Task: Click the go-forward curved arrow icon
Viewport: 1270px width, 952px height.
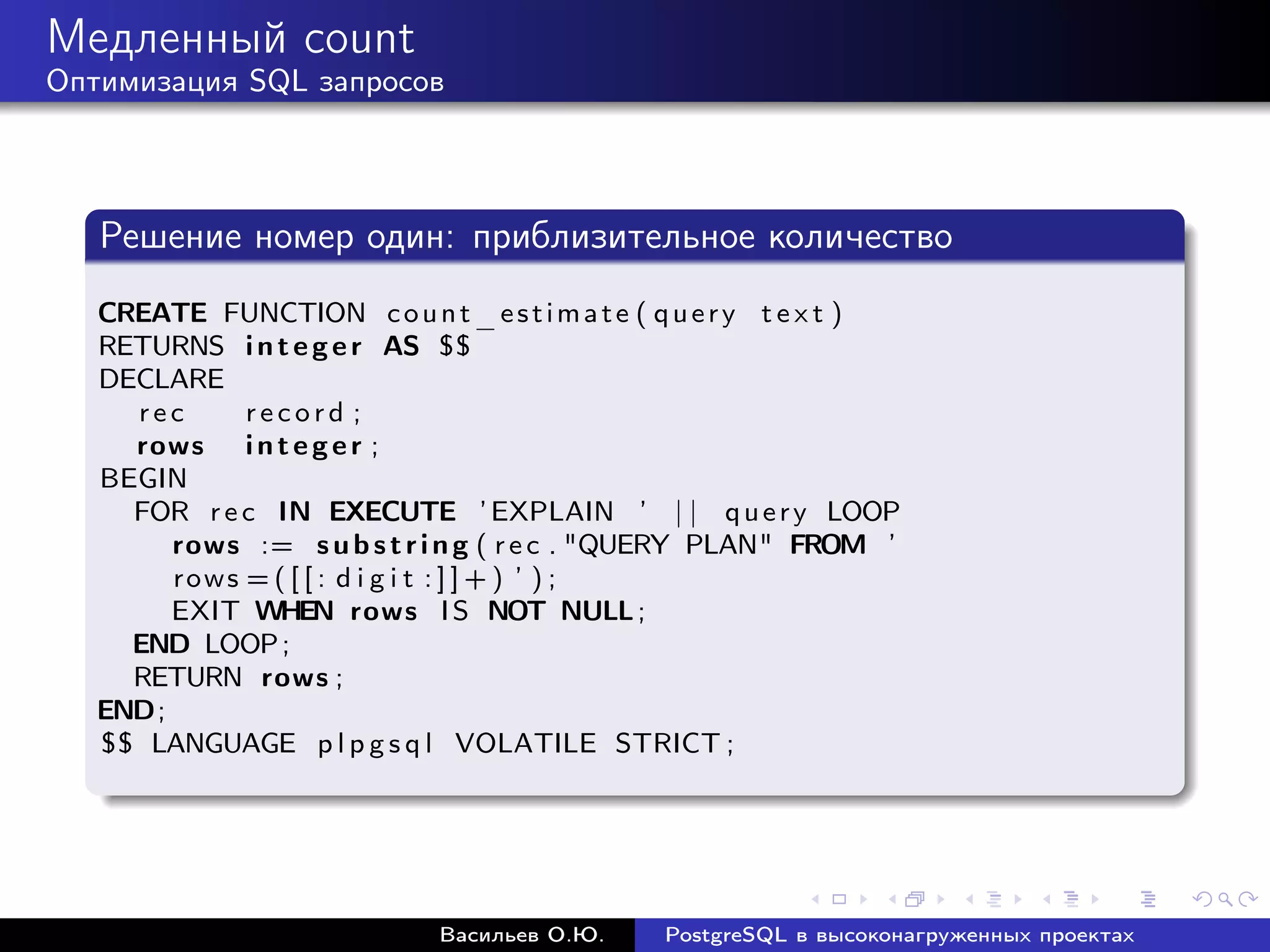Action: [x=1248, y=899]
